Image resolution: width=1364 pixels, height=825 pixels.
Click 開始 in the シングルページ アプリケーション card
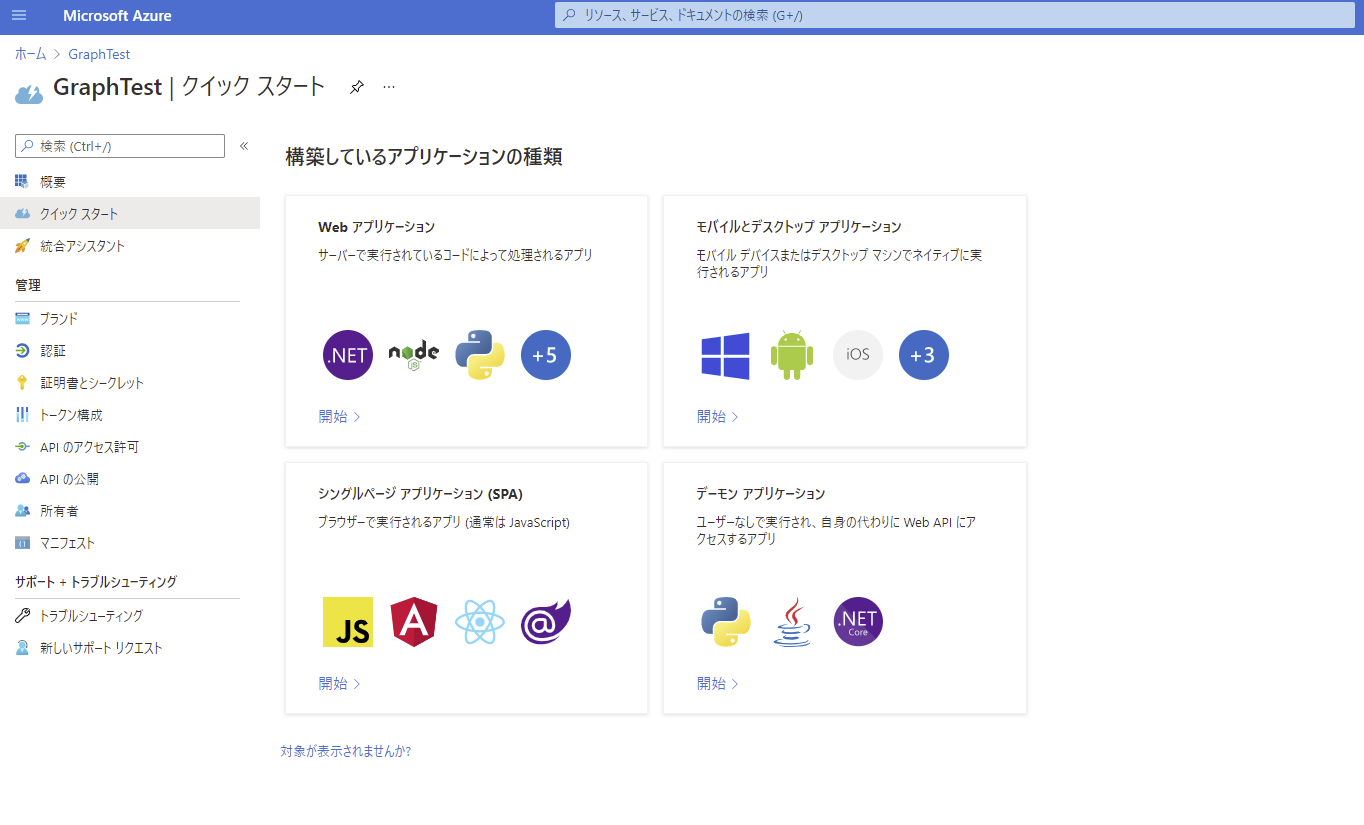340,684
